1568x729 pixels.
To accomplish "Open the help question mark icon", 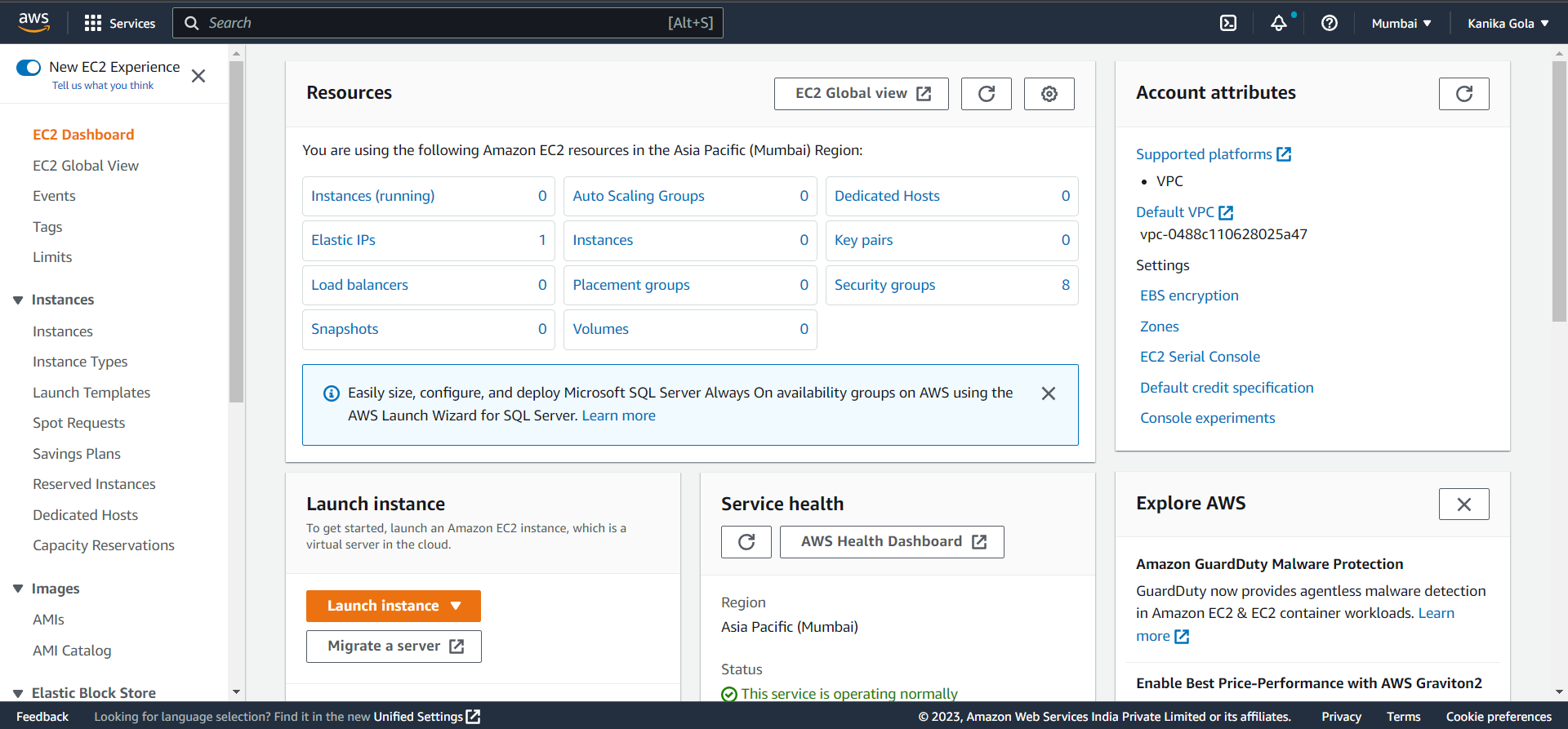I will [1330, 23].
